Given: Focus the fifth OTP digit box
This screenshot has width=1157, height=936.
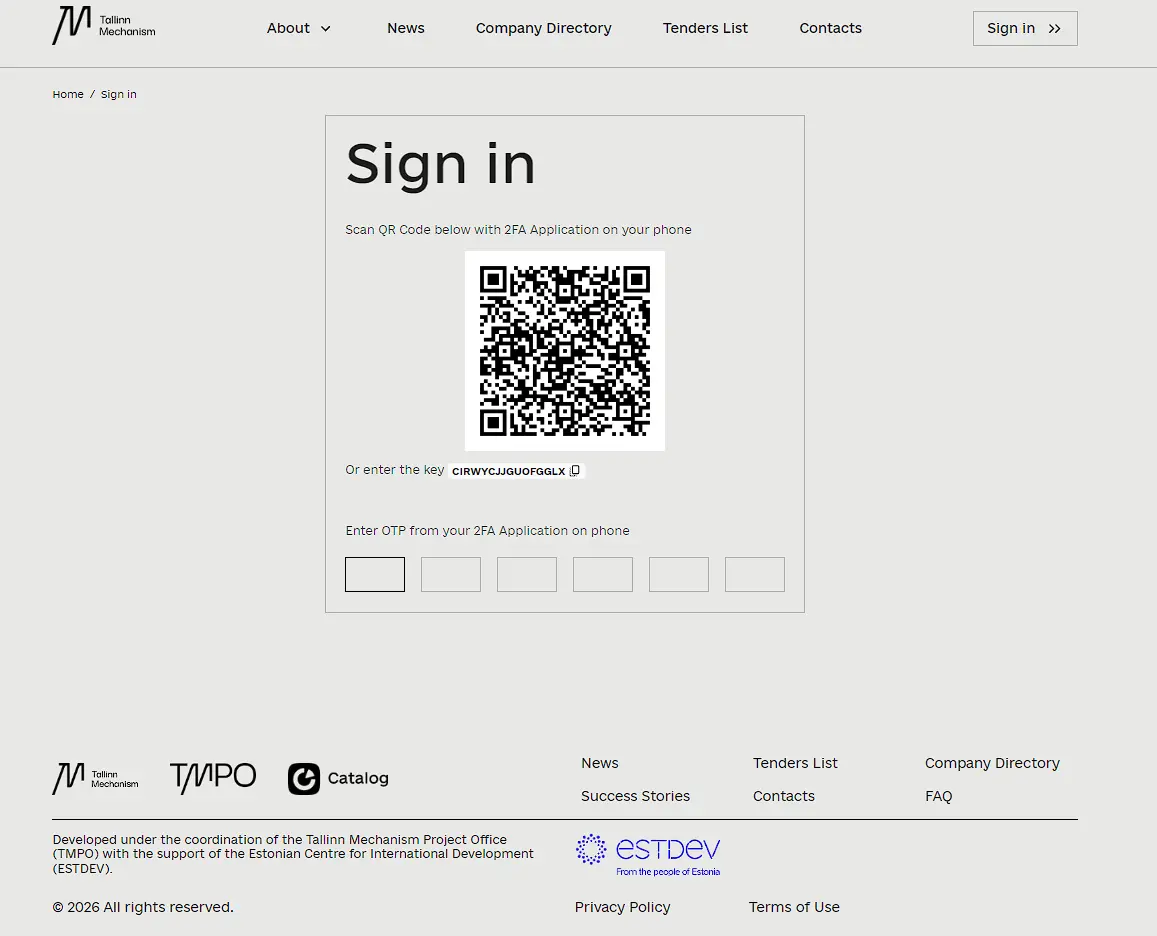Looking at the screenshot, I should [x=679, y=574].
